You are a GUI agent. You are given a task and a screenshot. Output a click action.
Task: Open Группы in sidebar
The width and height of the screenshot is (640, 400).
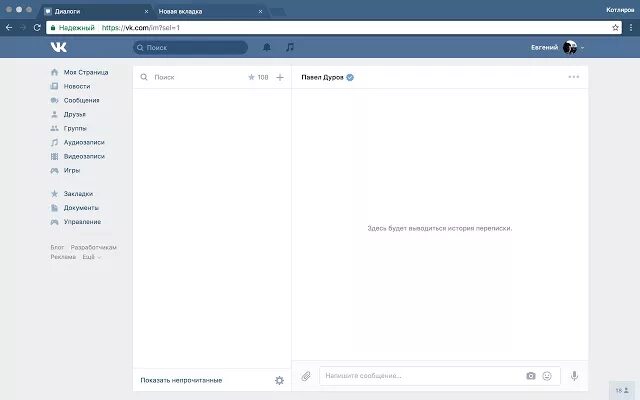75,128
